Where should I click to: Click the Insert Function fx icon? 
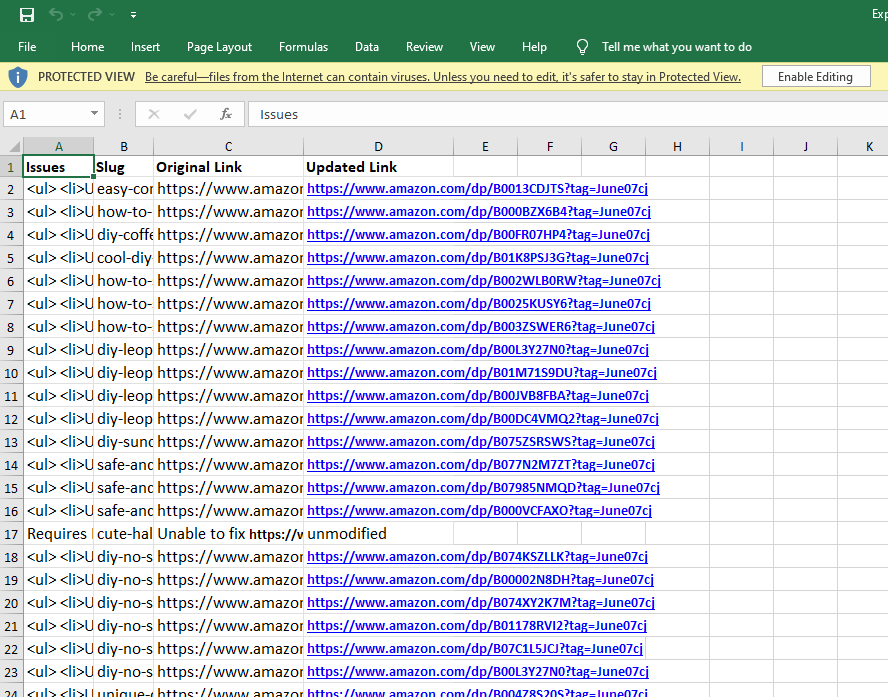click(225, 114)
